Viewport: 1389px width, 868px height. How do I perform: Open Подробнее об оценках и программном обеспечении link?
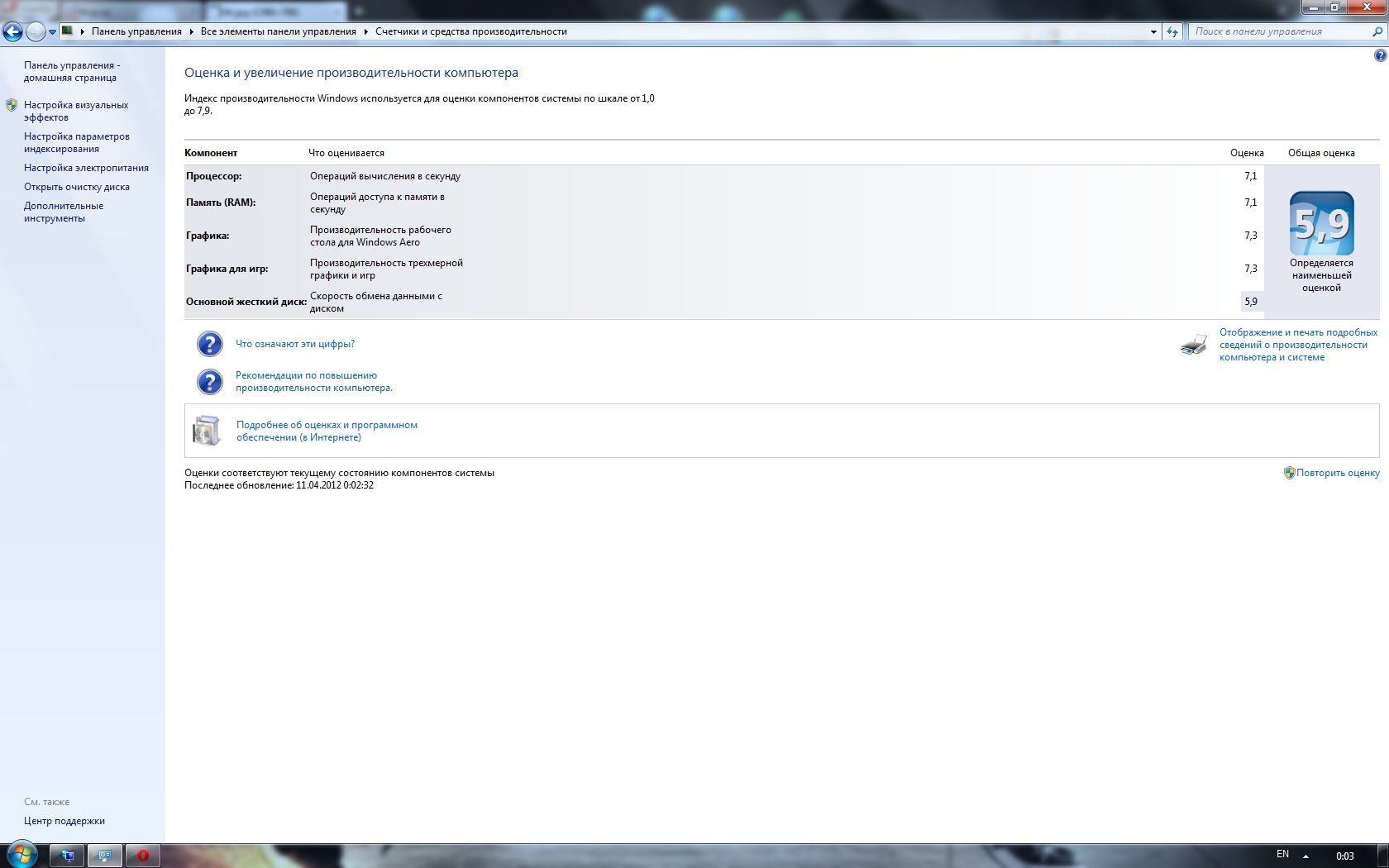327,431
